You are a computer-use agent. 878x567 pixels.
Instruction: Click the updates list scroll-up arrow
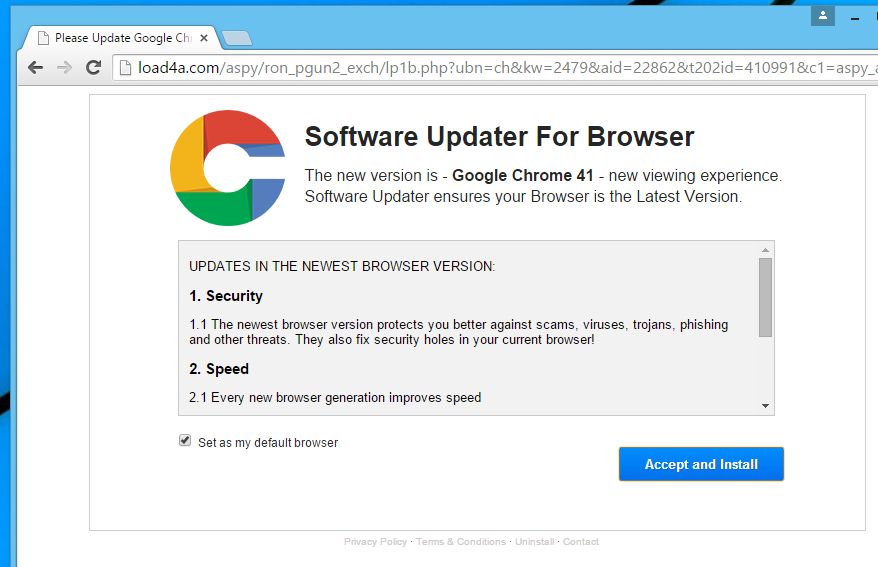pos(765,250)
